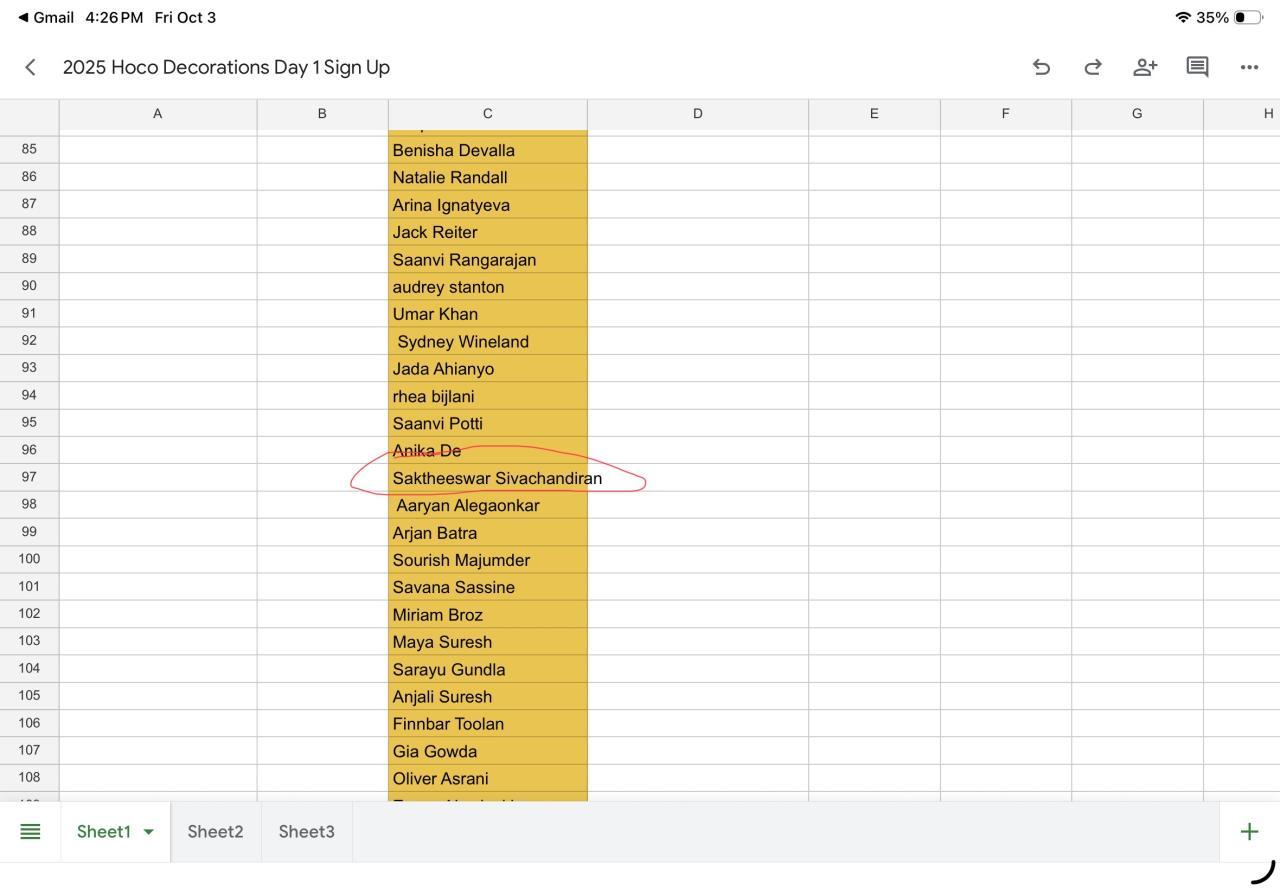Image resolution: width=1280 pixels, height=889 pixels.
Task: Open the share/add people icon
Action: pos(1145,67)
